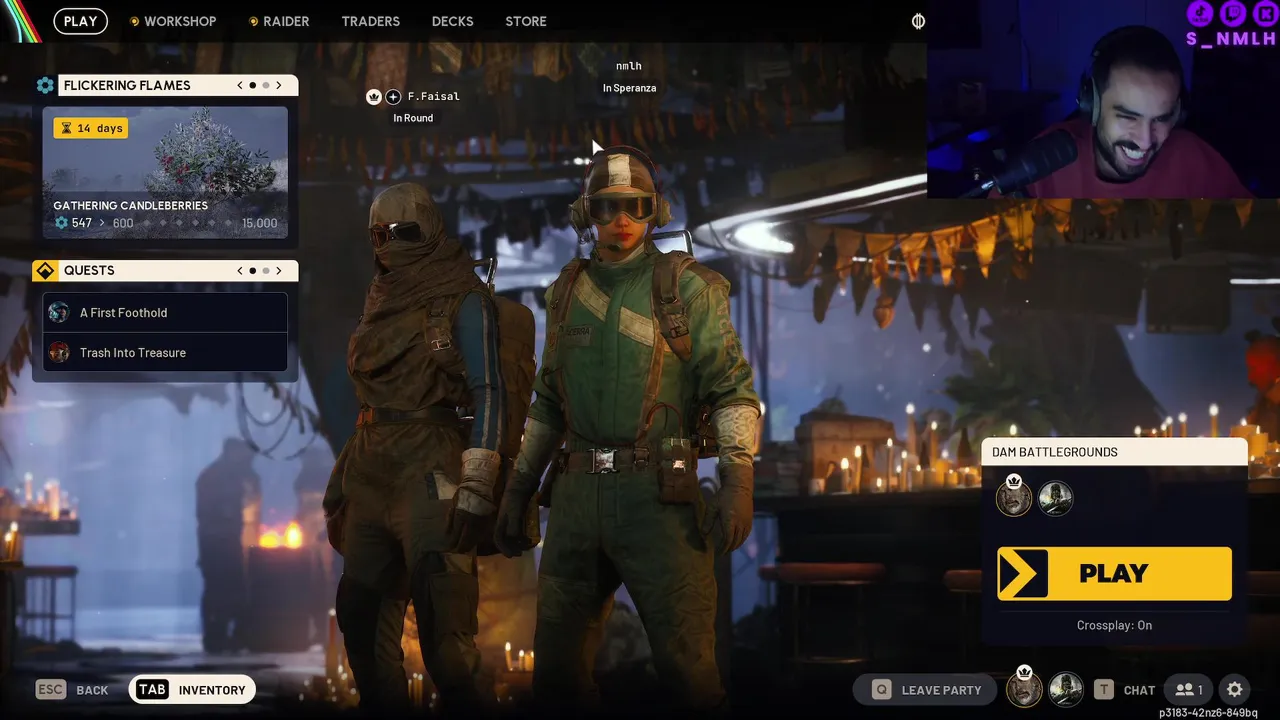Click the Trash Into Treasure quest giver portrait
Screen dimensions: 1280x720
click(x=59, y=353)
